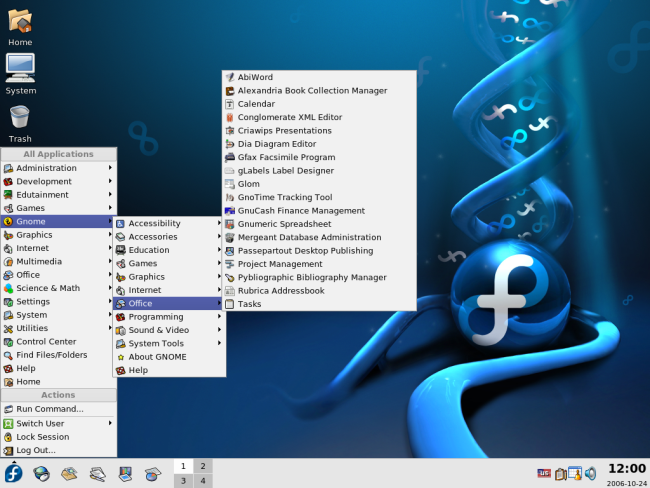Select the highlighted Gnome menu entry
The image size is (650, 488).
[58, 221]
